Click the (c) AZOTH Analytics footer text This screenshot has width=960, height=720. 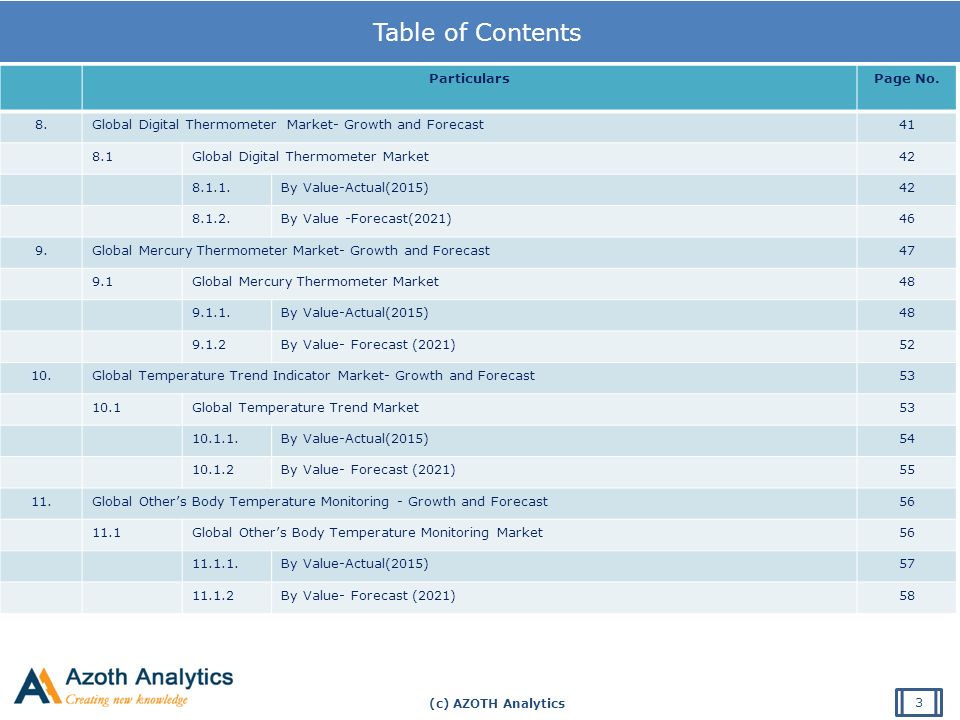(497, 703)
